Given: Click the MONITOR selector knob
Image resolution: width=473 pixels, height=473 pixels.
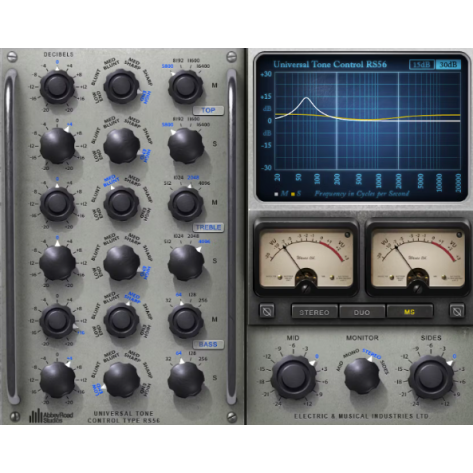Looking at the screenshot, I should (362, 377).
